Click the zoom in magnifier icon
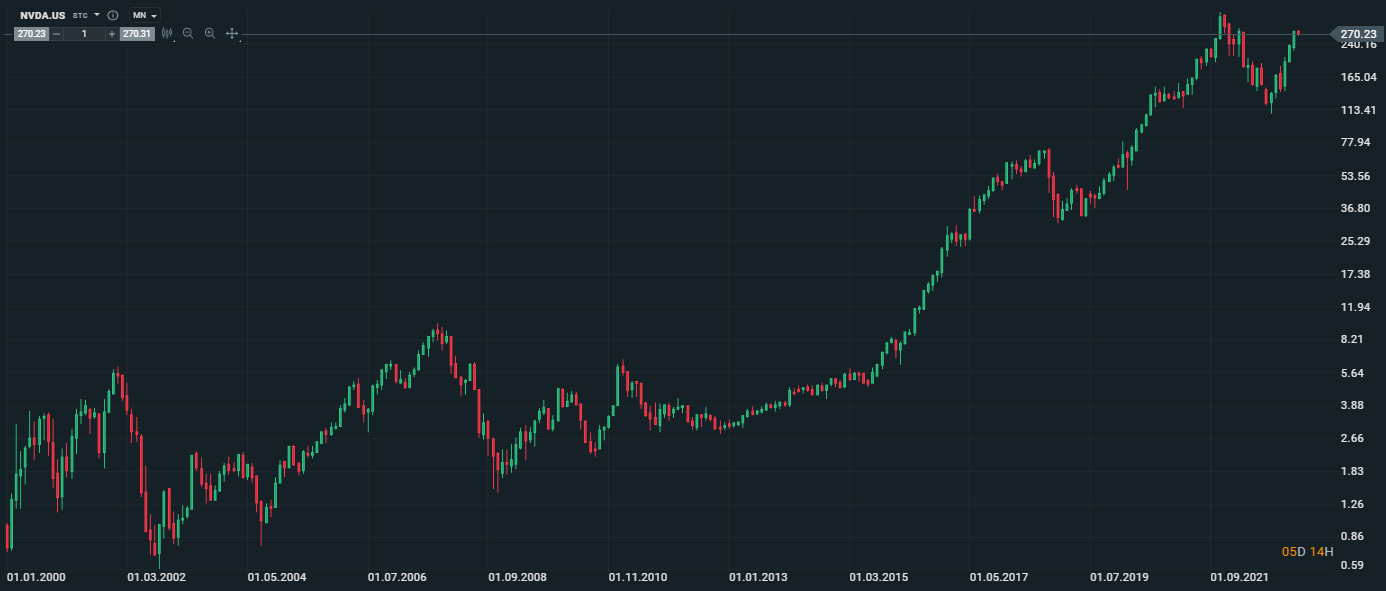The width and height of the screenshot is (1386, 591). 208,33
